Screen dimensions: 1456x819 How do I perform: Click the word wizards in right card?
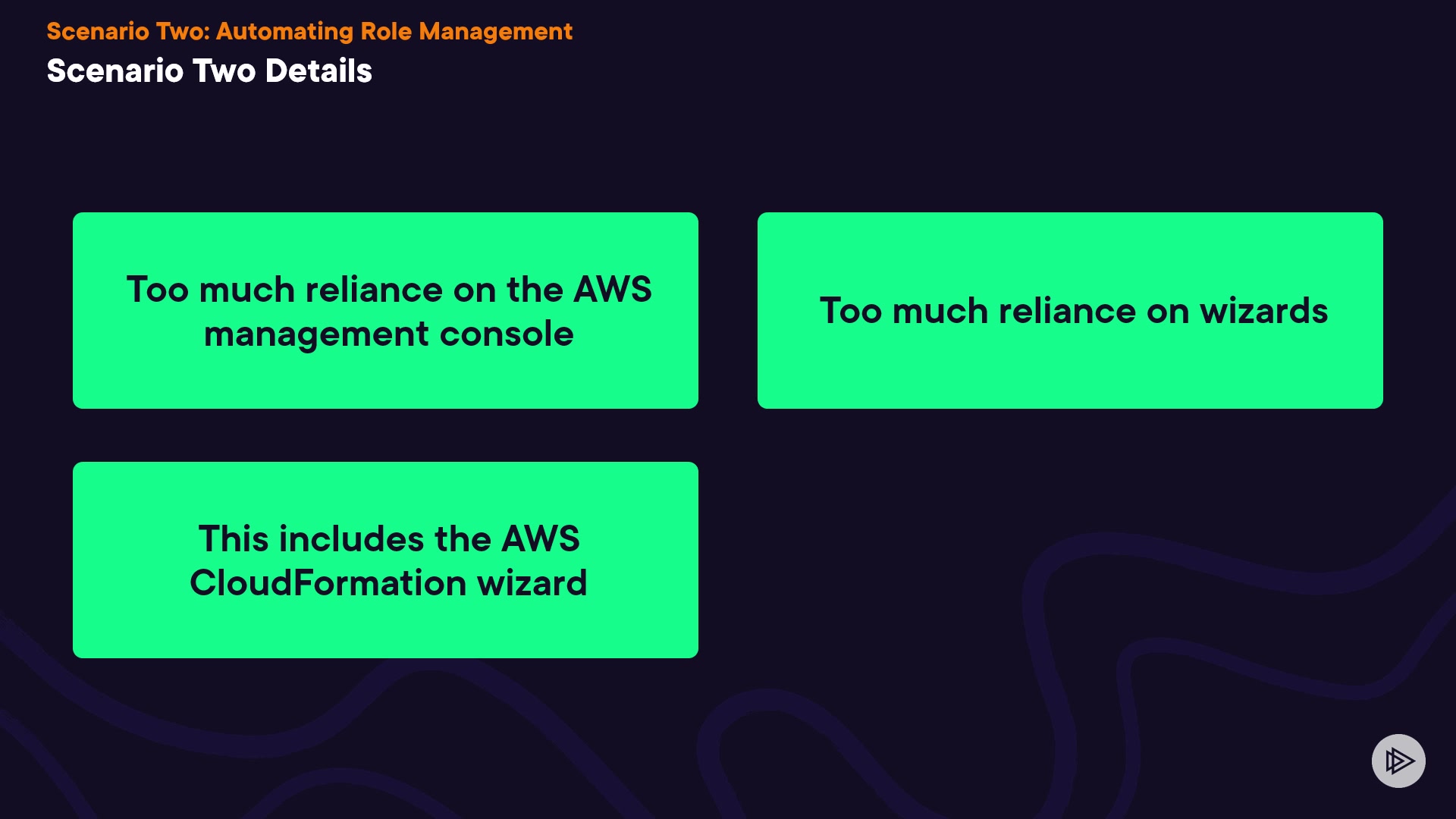pos(1263,311)
